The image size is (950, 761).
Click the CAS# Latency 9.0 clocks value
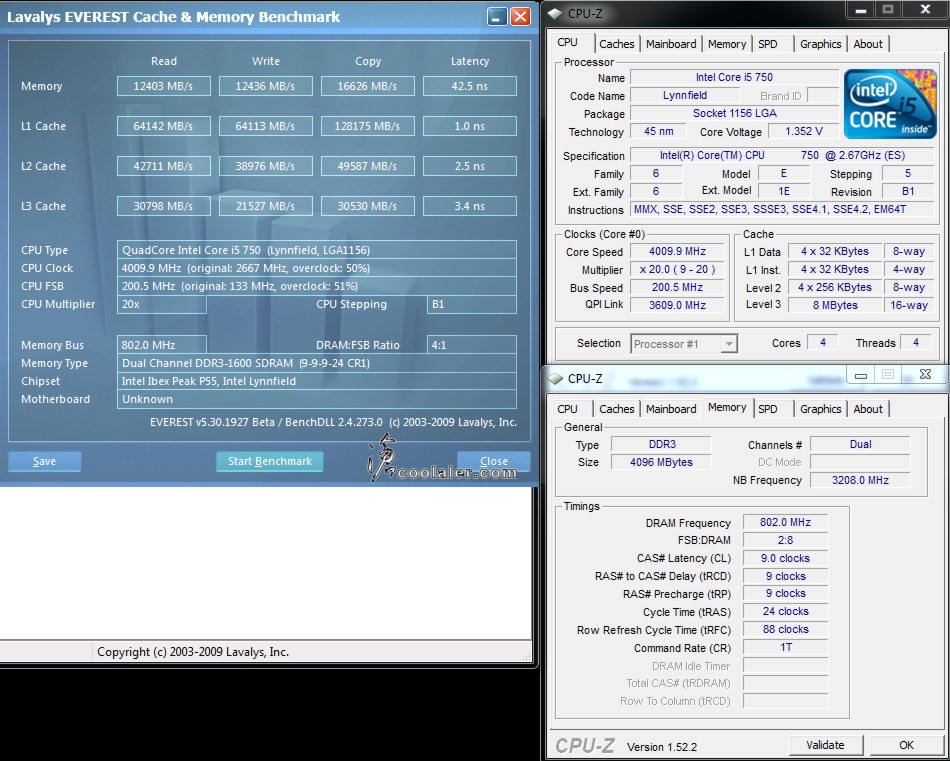click(x=785, y=559)
